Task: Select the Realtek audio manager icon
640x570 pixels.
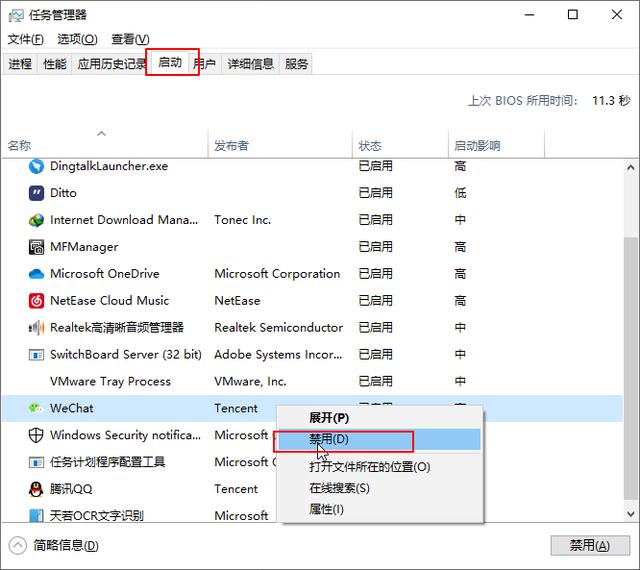Action: [36, 328]
